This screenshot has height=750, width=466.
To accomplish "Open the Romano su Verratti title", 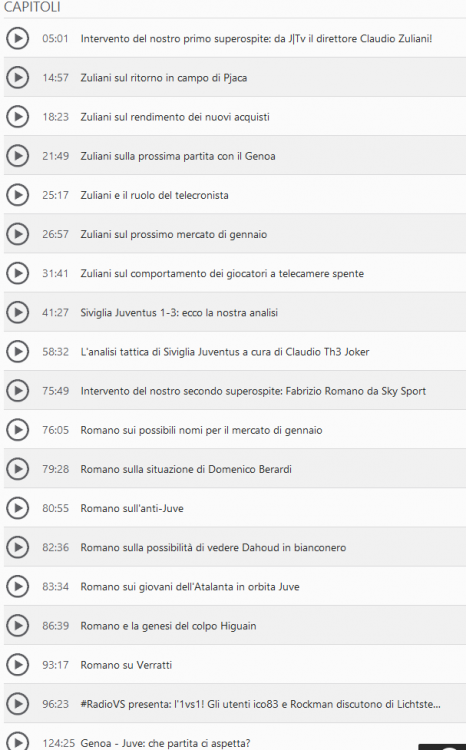I will pos(126,665).
